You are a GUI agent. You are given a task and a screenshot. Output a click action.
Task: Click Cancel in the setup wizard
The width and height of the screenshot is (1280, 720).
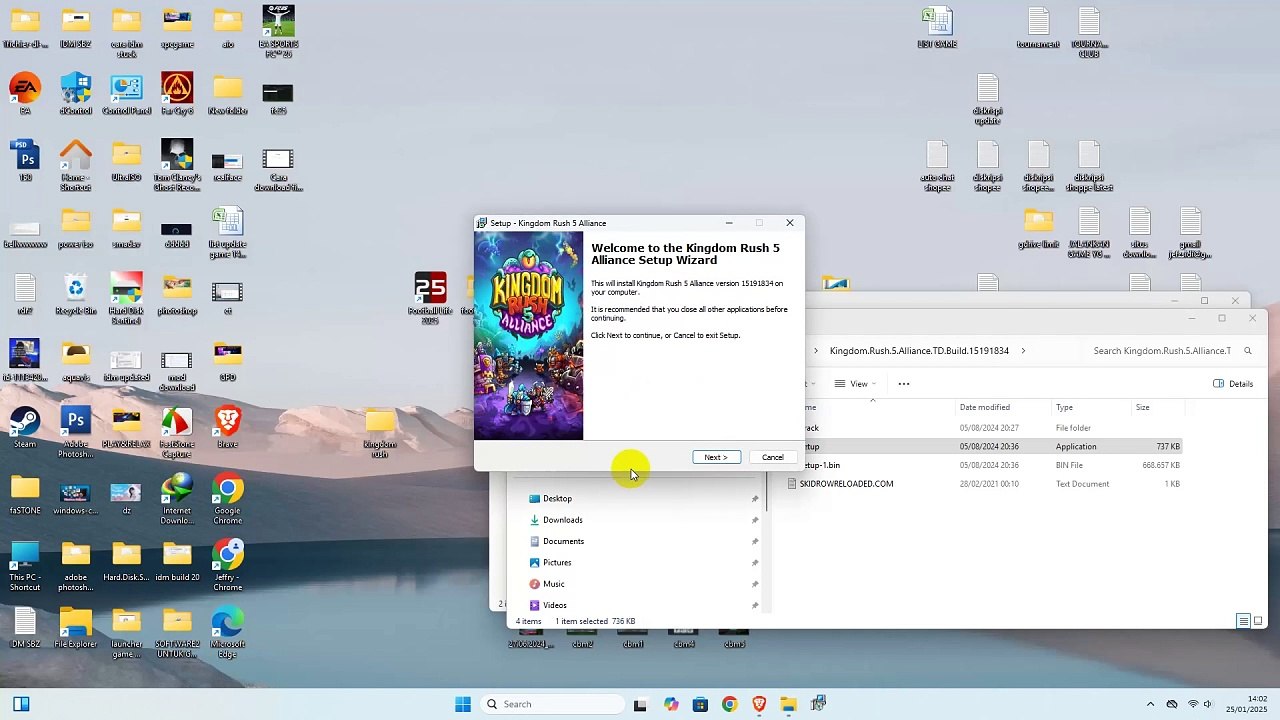tap(773, 457)
